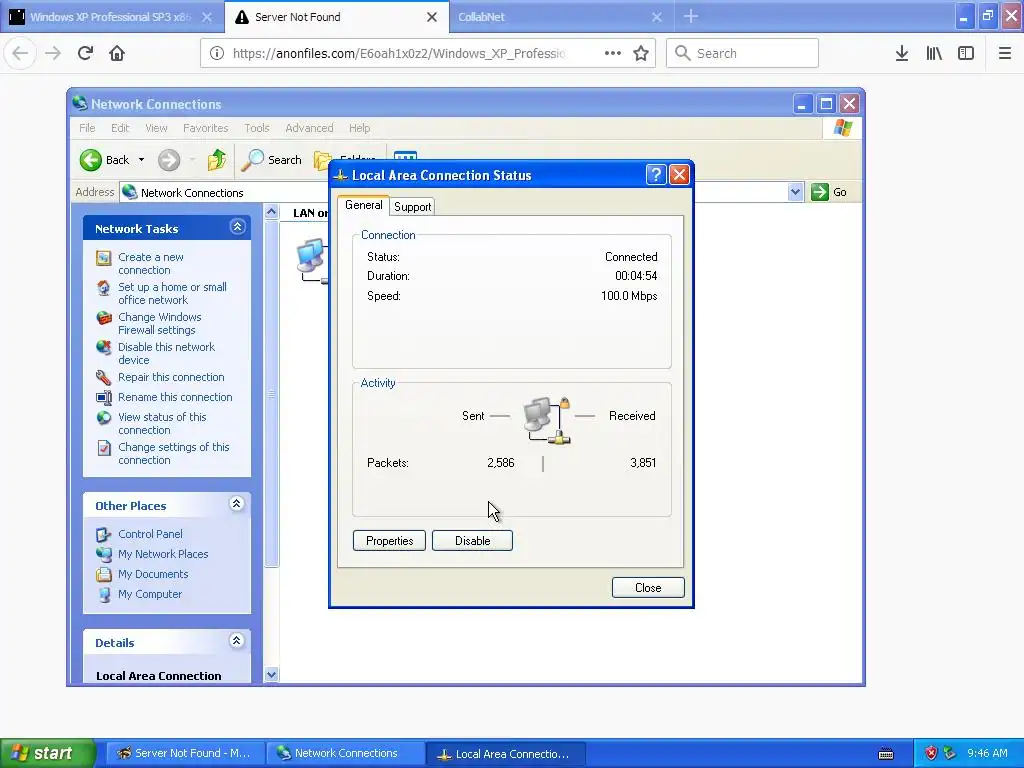Image resolution: width=1024 pixels, height=768 pixels.
Task: Click Repair this connection
Action: click(x=171, y=377)
